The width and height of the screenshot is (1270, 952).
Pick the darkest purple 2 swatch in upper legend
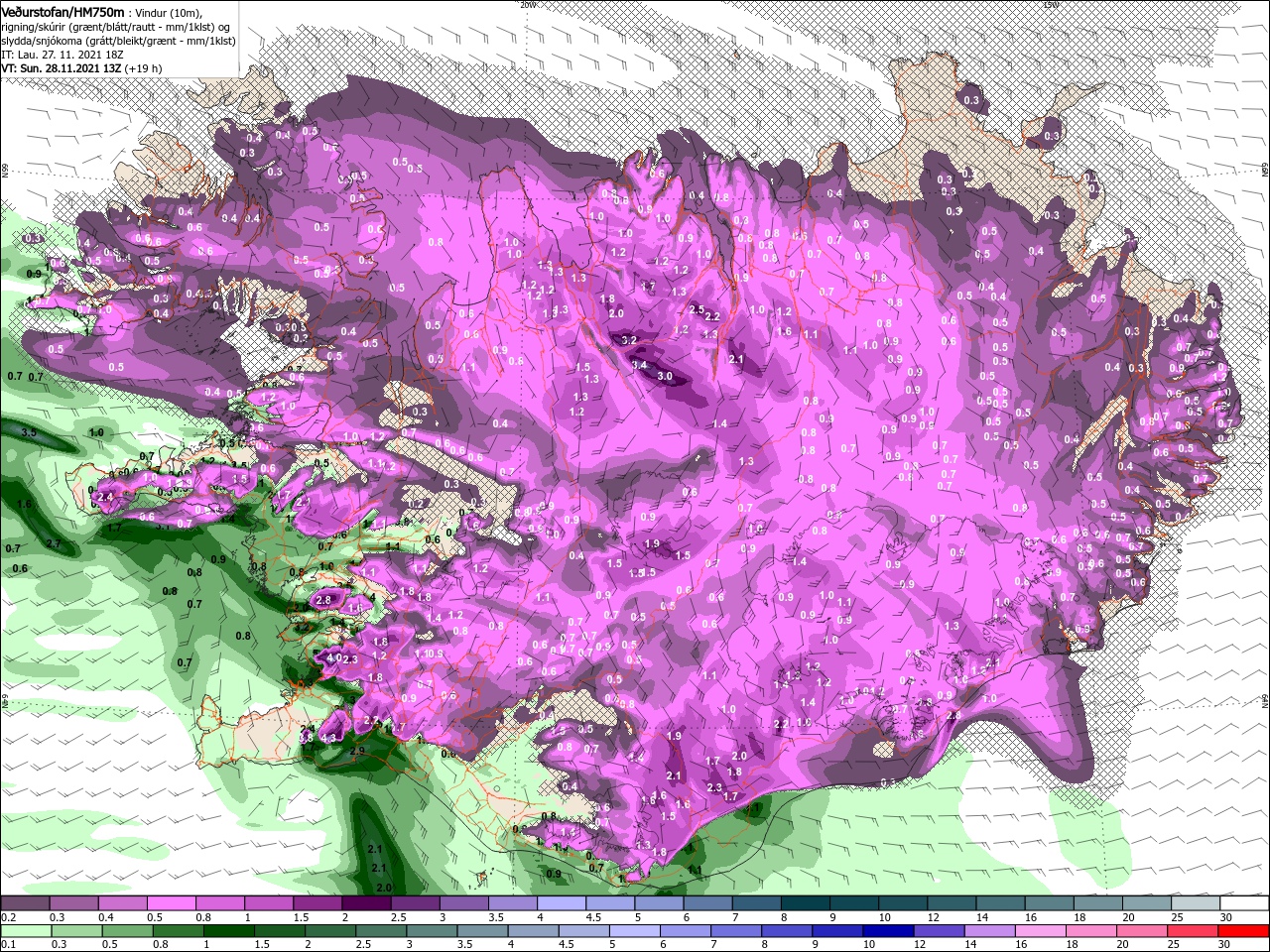coord(365,903)
